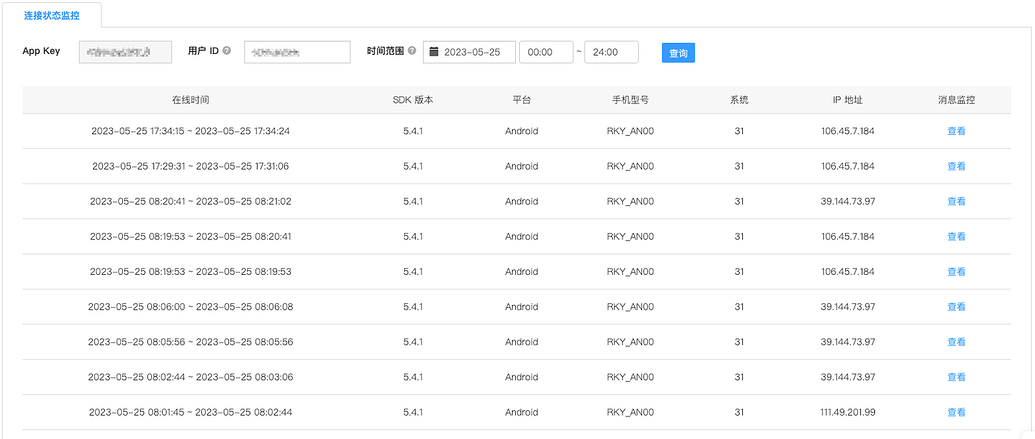This screenshot has width=1035, height=439.
Task: Select online time 17:34:15 ~ 17:34:24 cell
Action: click(x=191, y=131)
